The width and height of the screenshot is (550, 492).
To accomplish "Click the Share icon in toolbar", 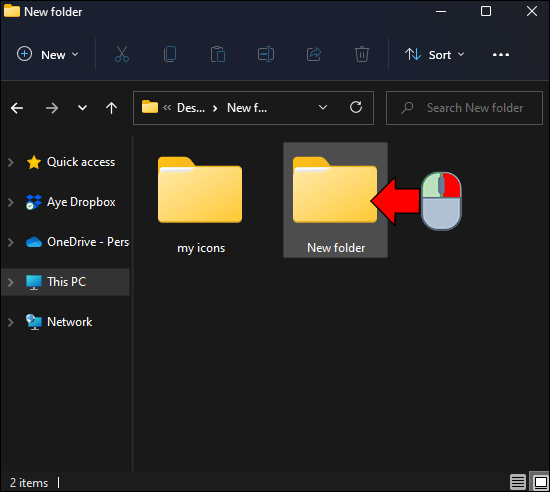I will click(314, 54).
